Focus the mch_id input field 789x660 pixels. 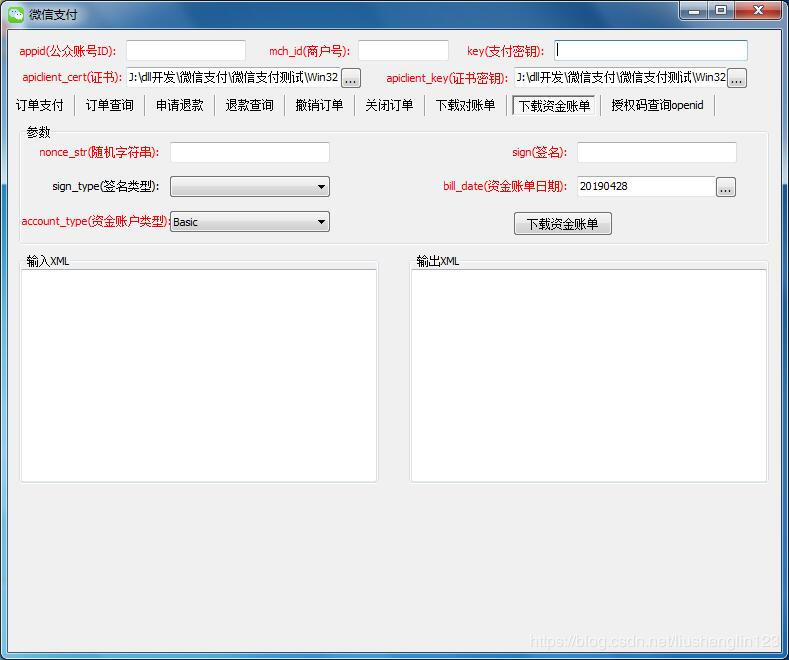click(403, 51)
